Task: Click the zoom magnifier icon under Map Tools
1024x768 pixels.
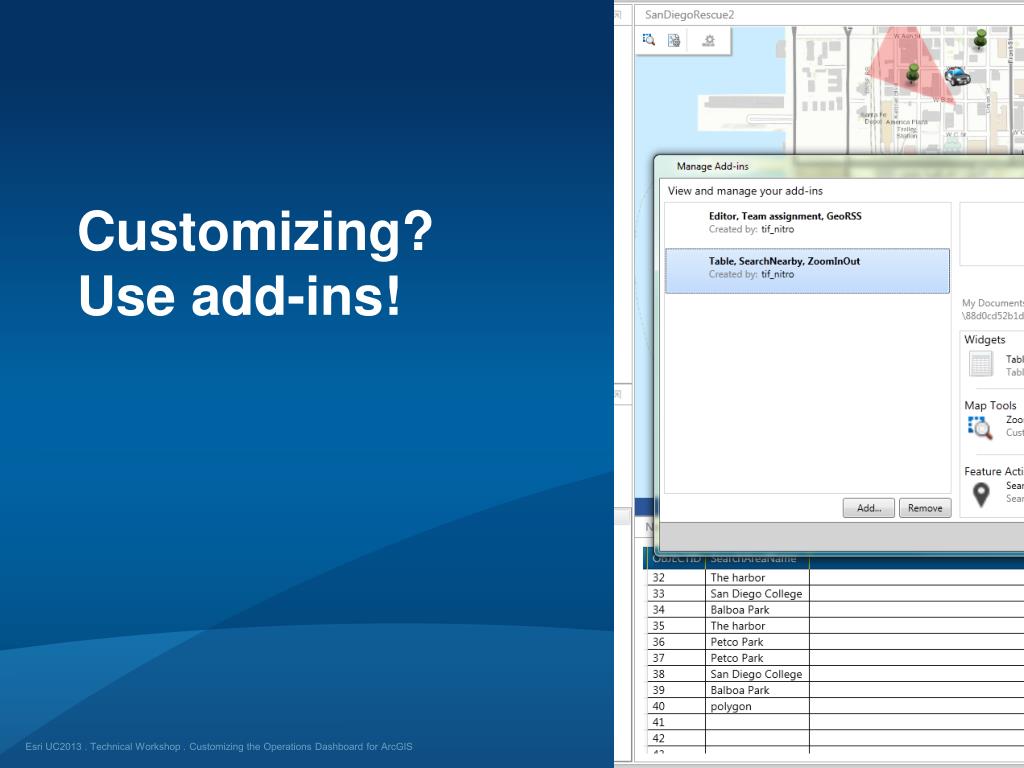Action: click(980, 428)
